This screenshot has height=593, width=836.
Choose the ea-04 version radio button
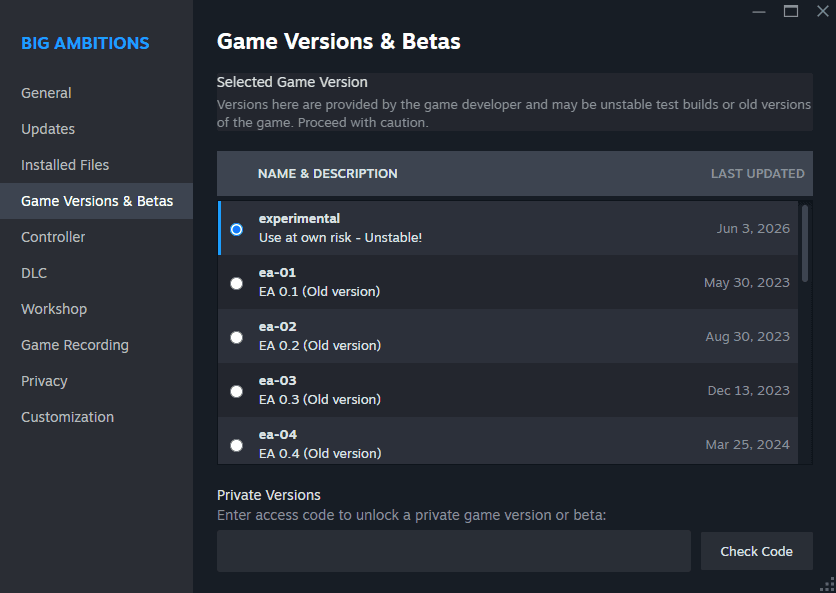pos(236,445)
